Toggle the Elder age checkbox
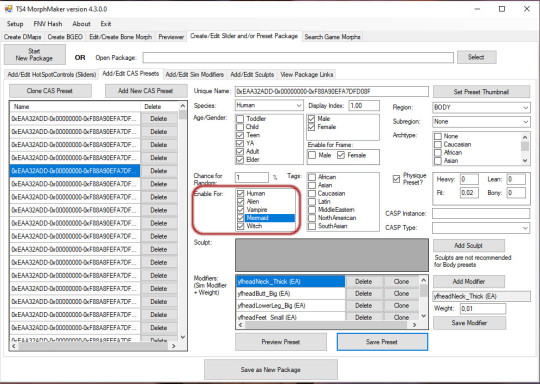540x384 pixels. (240, 159)
